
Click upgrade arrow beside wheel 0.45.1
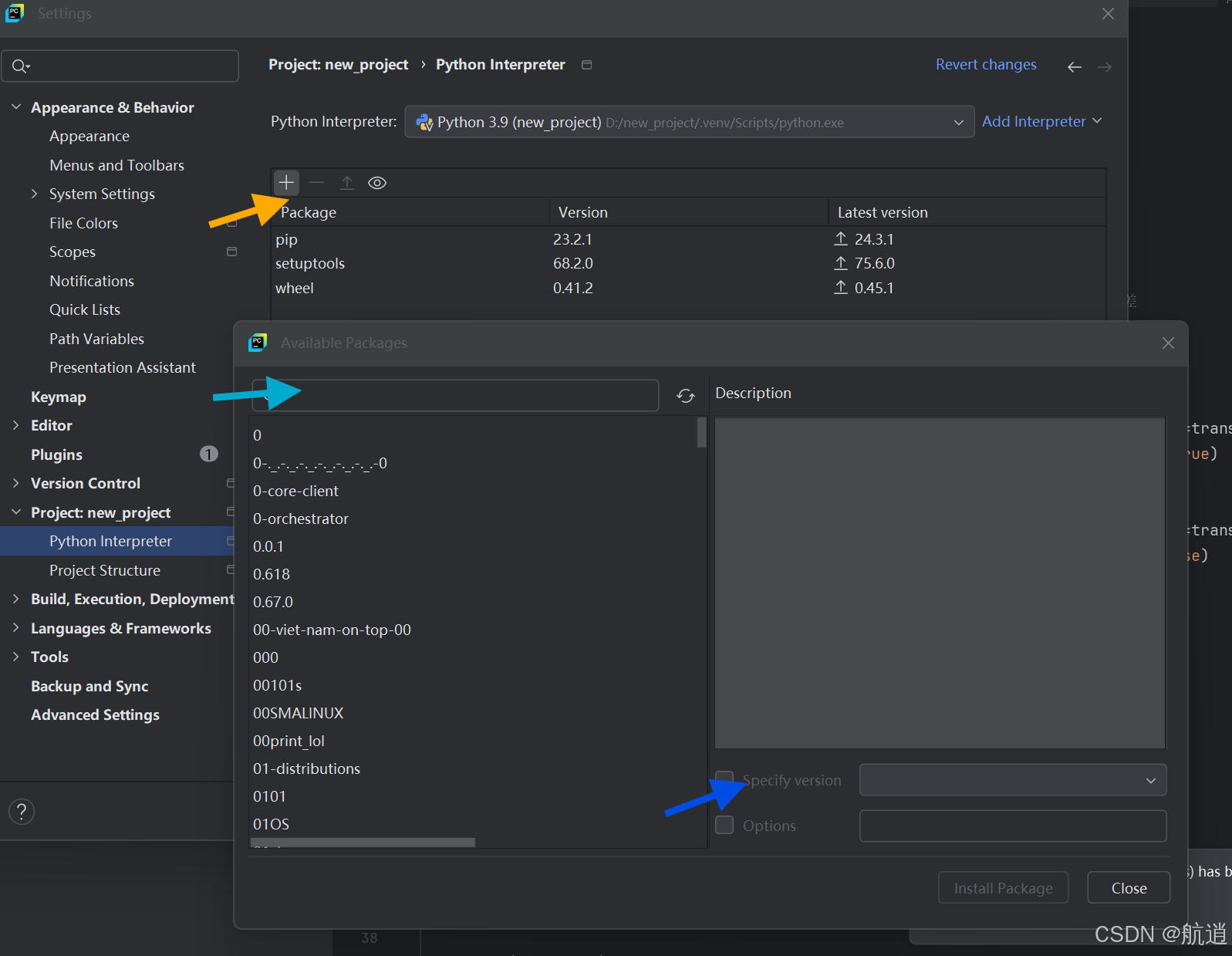(841, 288)
